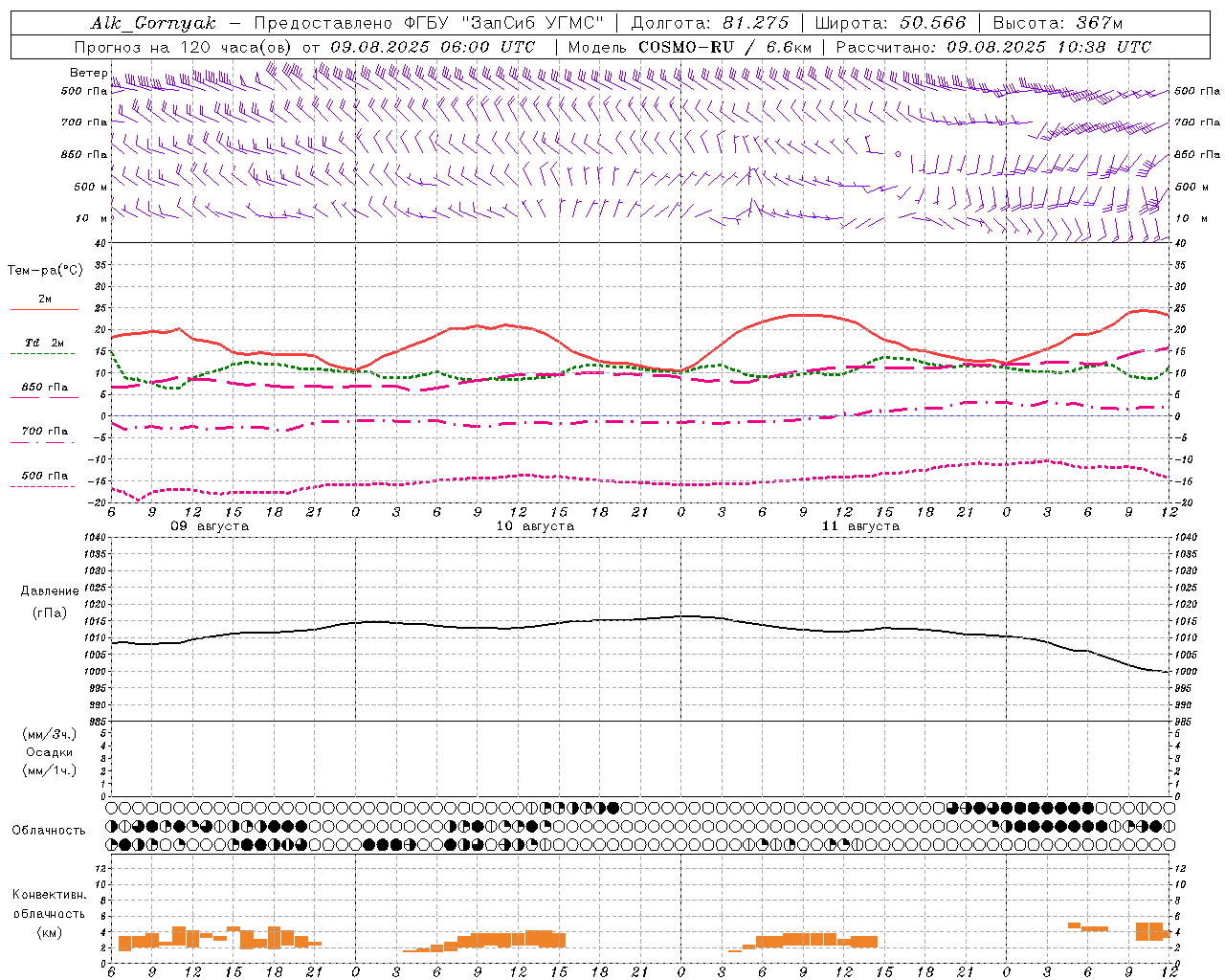Click the 'Осадки' precipitation panel label
The height and width of the screenshot is (980, 1225).
[50, 752]
